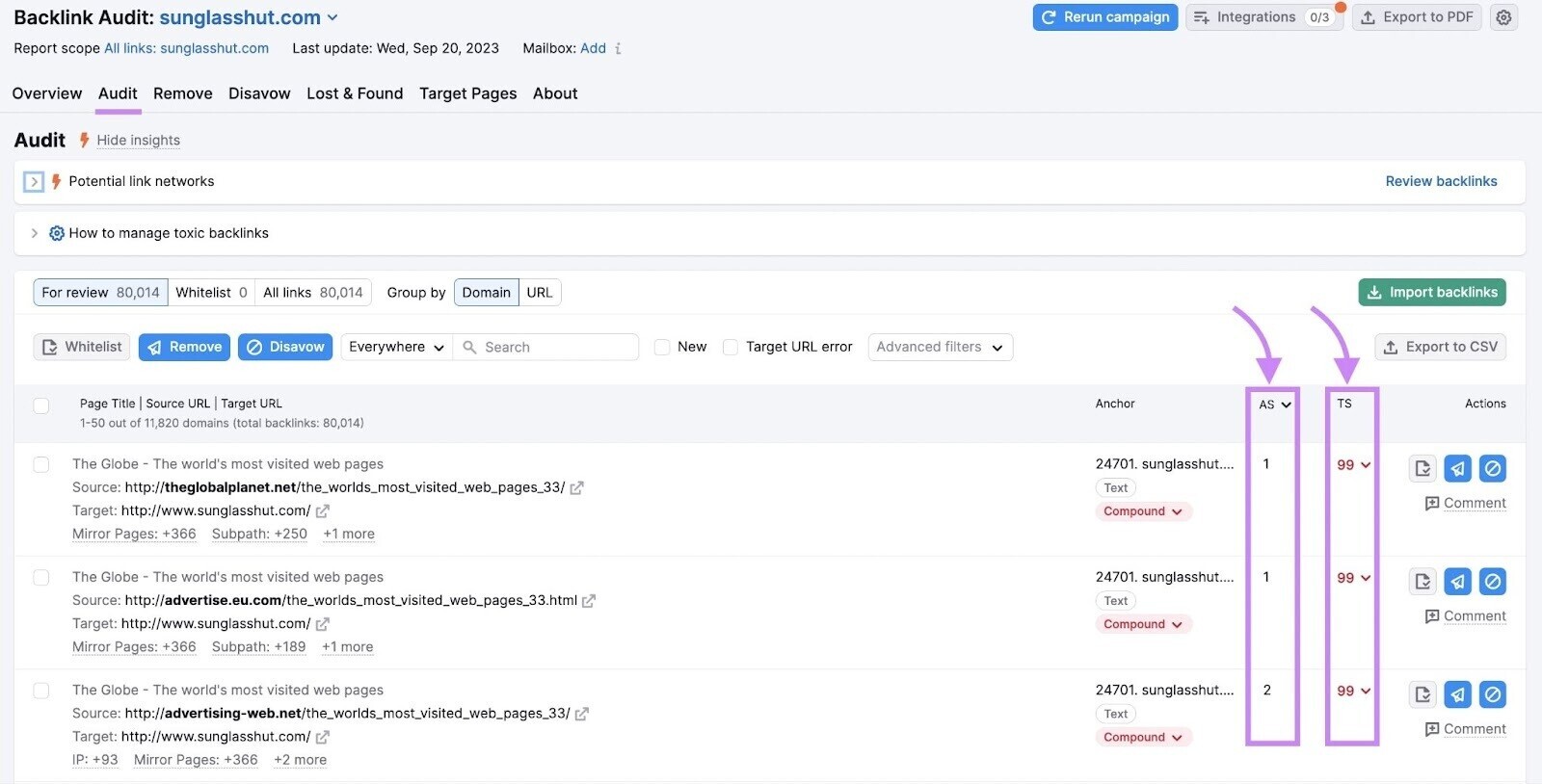1542x784 pixels.
Task: Send advertise.eu.com link to Remove list
Action: coord(1457,582)
